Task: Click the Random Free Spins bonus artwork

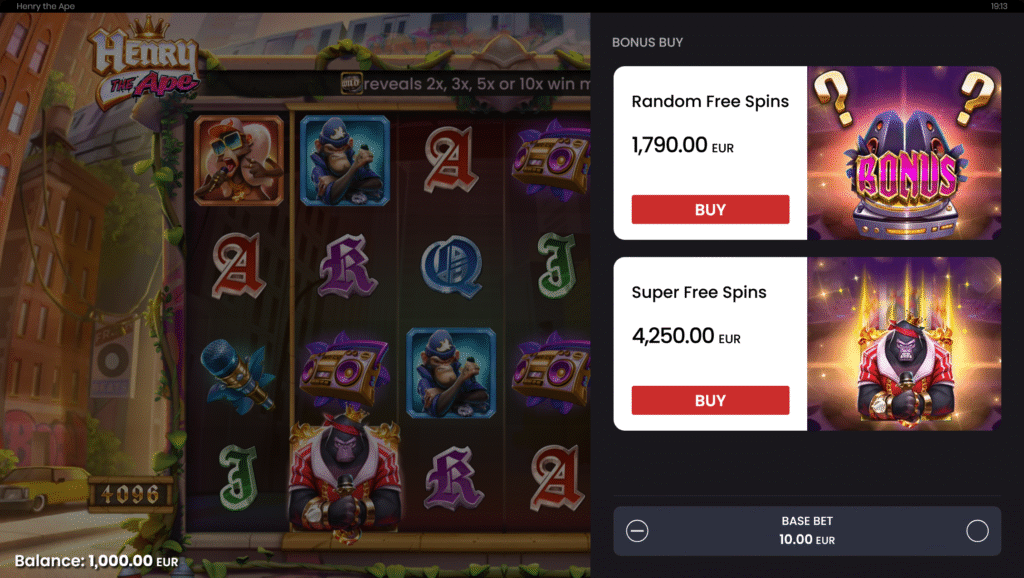Action: click(904, 153)
